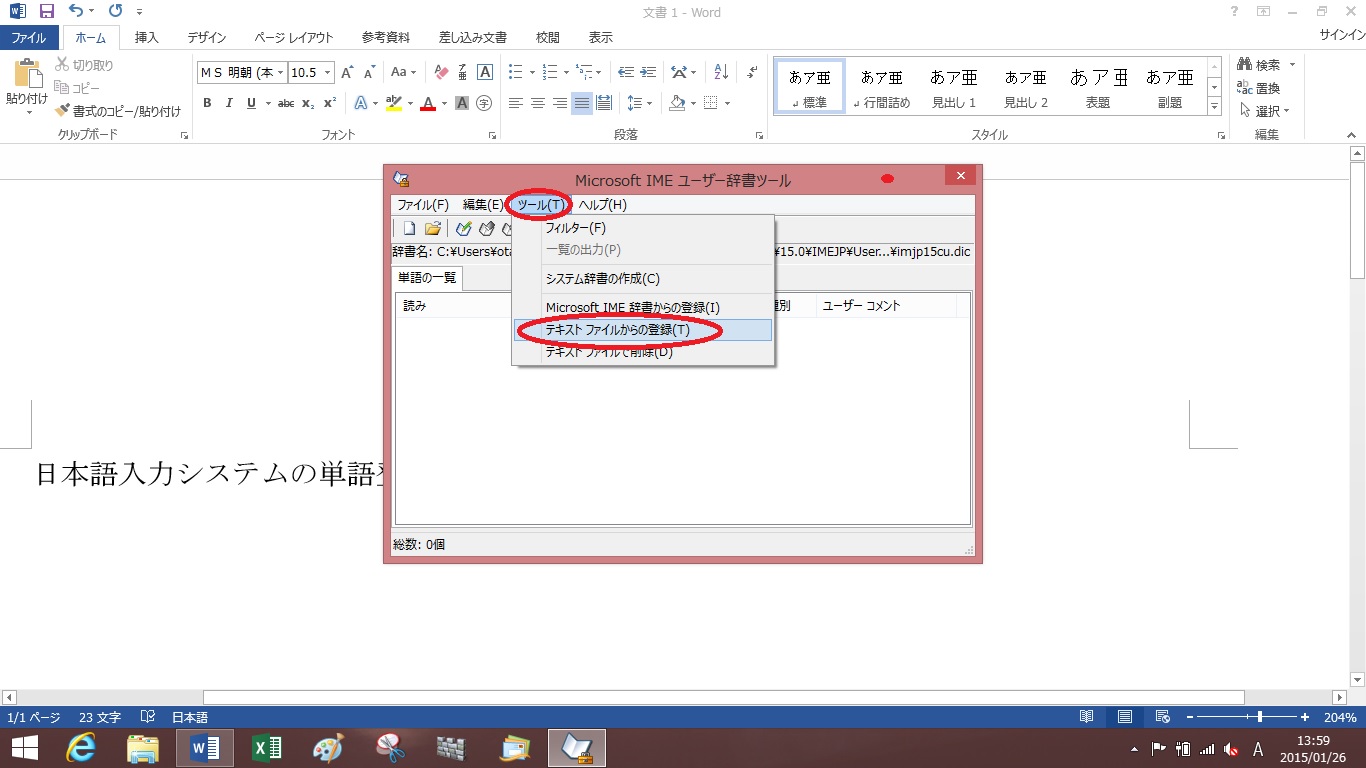The image size is (1366, 768).
Task: Toggle Underline formatting in Word ribbon
Action: pos(251,103)
